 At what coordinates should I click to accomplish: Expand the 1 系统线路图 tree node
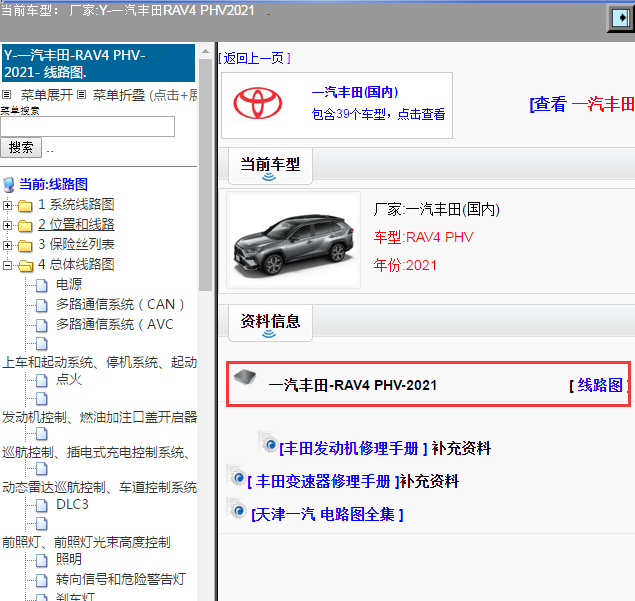click(x=7, y=205)
